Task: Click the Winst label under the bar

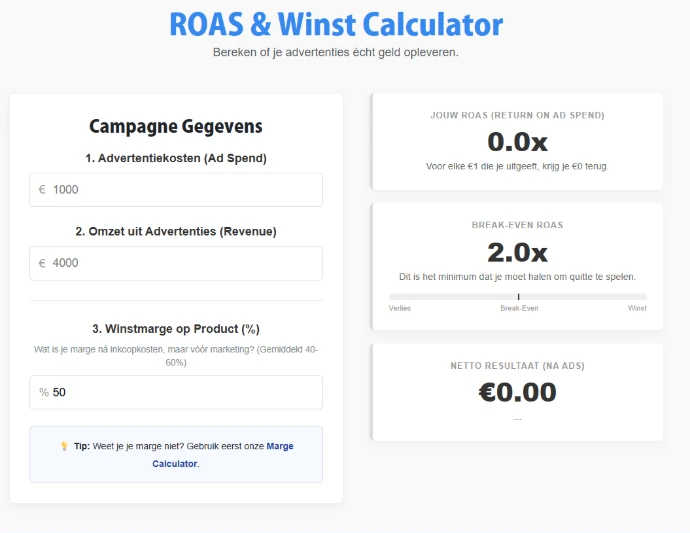Action: coord(637,308)
